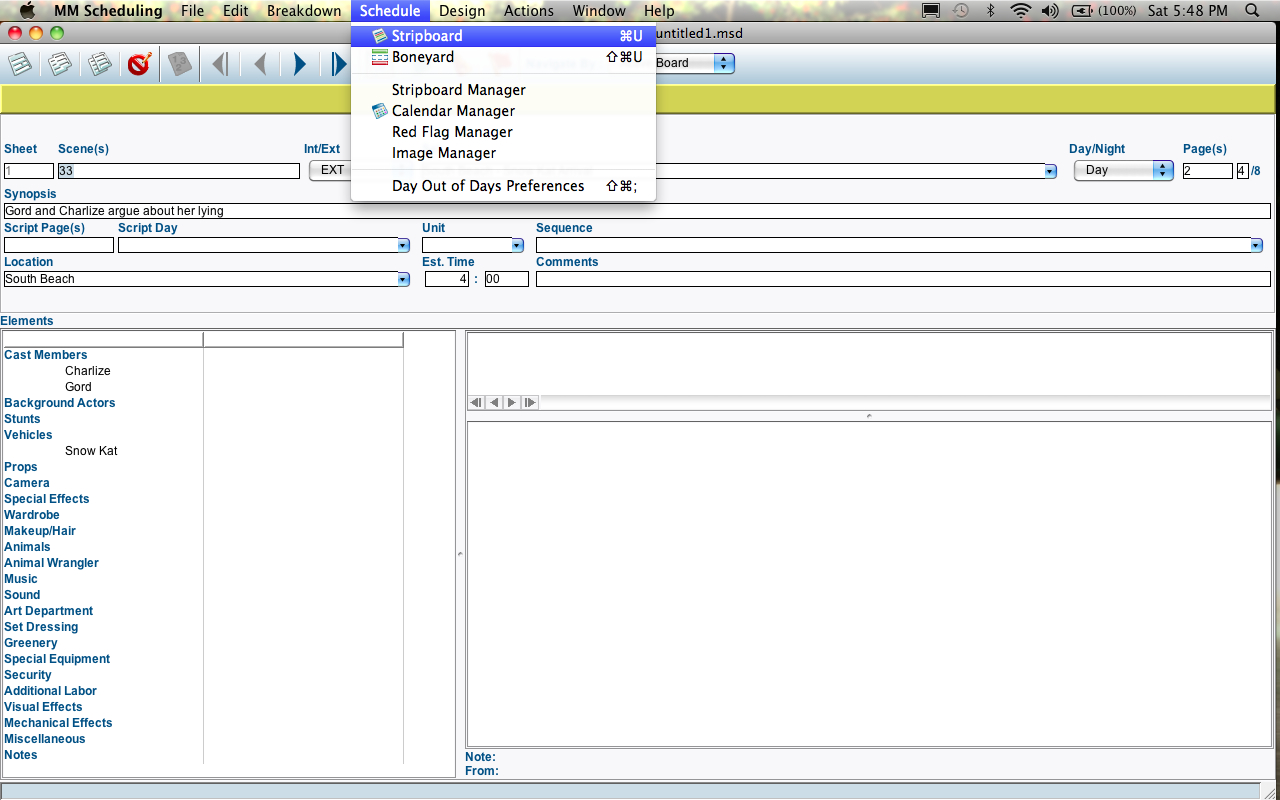Click the grayed renumber 123 toolbar icon
The height and width of the screenshot is (800, 1280).
pos(179,65)
